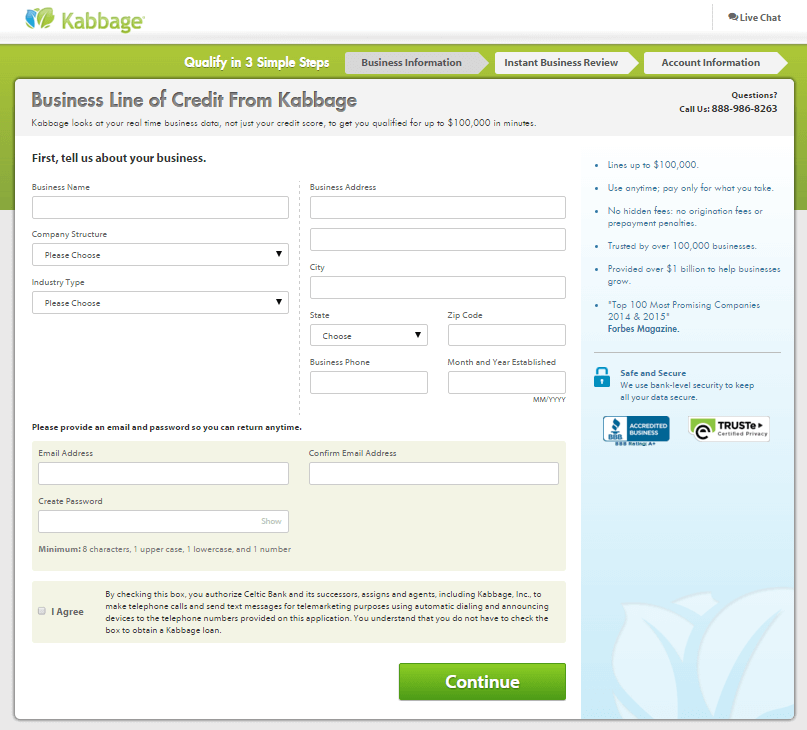
Task: Click the Month and Year Established field
Action: click(506, 383)
